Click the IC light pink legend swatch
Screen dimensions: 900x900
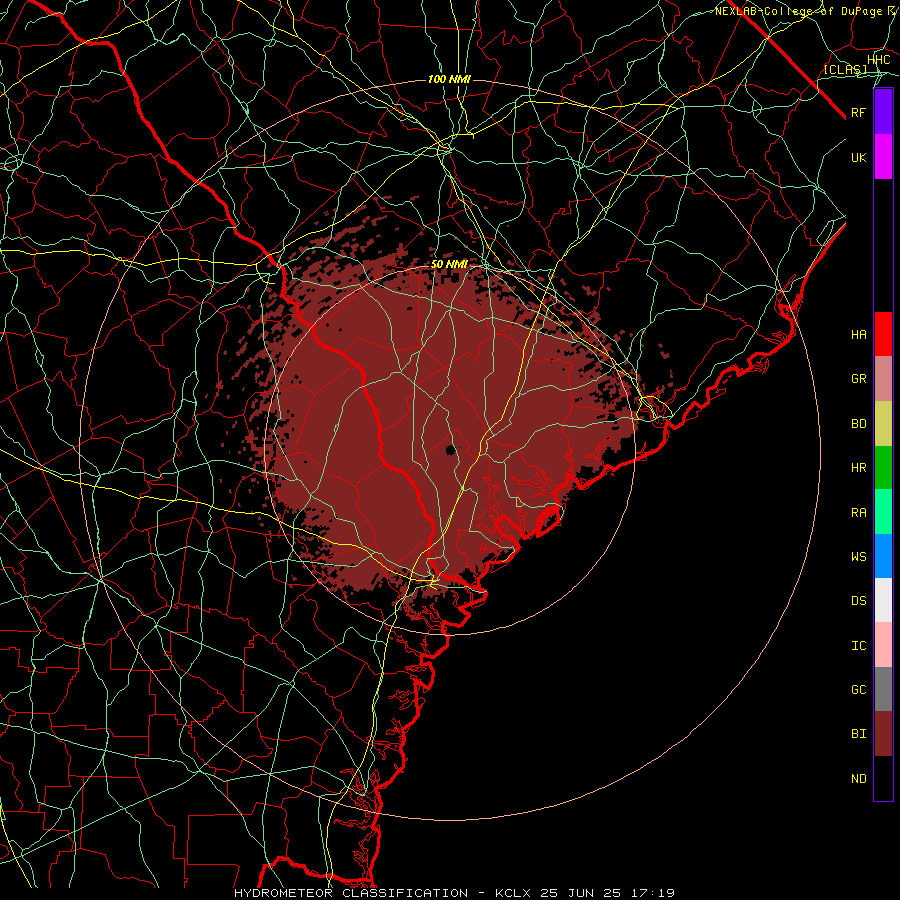[883, 645]
